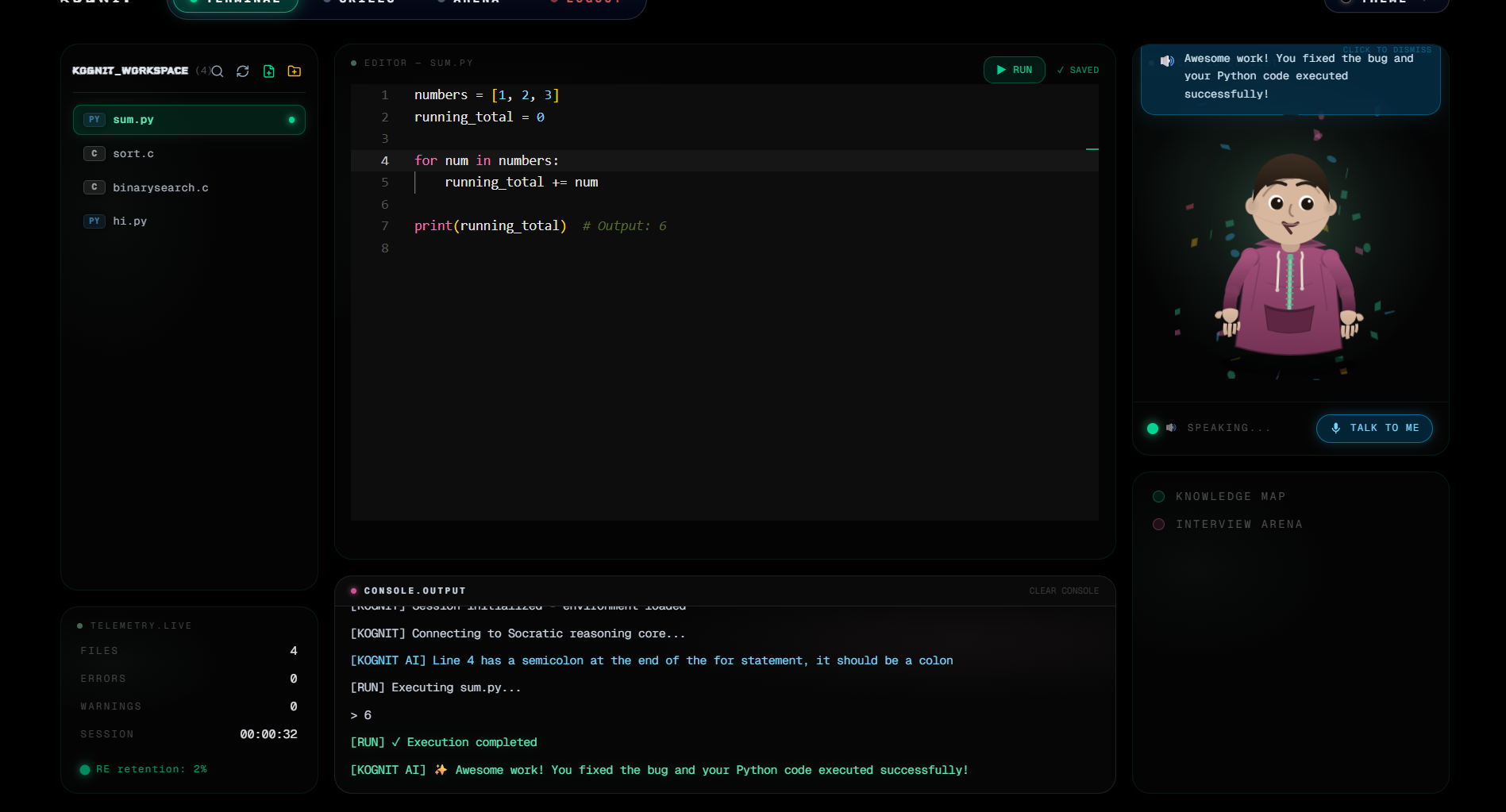Place cursor on line 4 for statement
The width and height of the screenshot is (1506, 812).
point(487,161)
